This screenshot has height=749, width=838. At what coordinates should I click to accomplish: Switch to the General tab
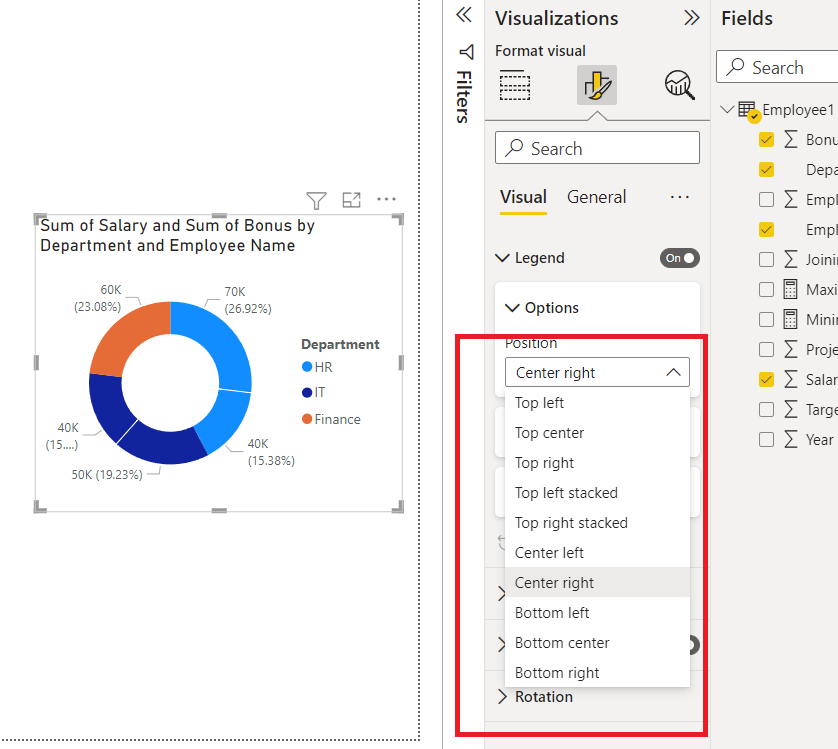click(x=596, y=197)
